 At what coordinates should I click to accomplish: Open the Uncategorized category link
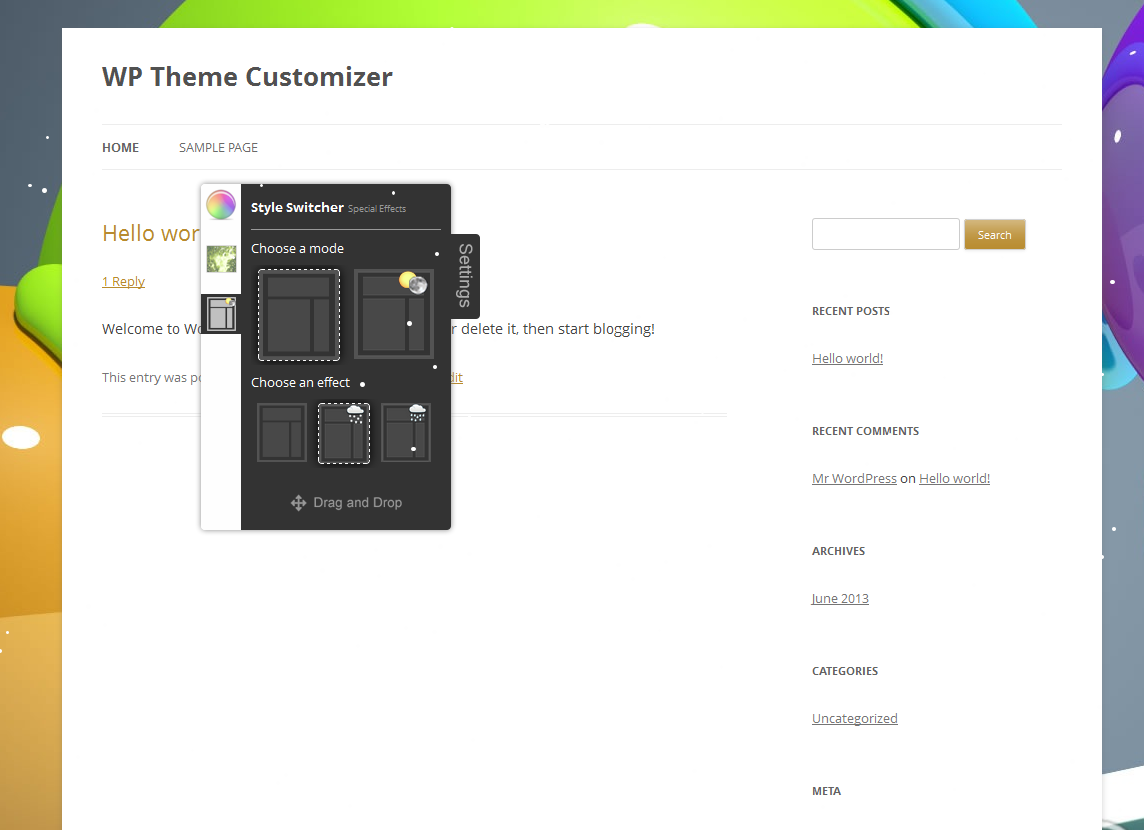(854, 718)
